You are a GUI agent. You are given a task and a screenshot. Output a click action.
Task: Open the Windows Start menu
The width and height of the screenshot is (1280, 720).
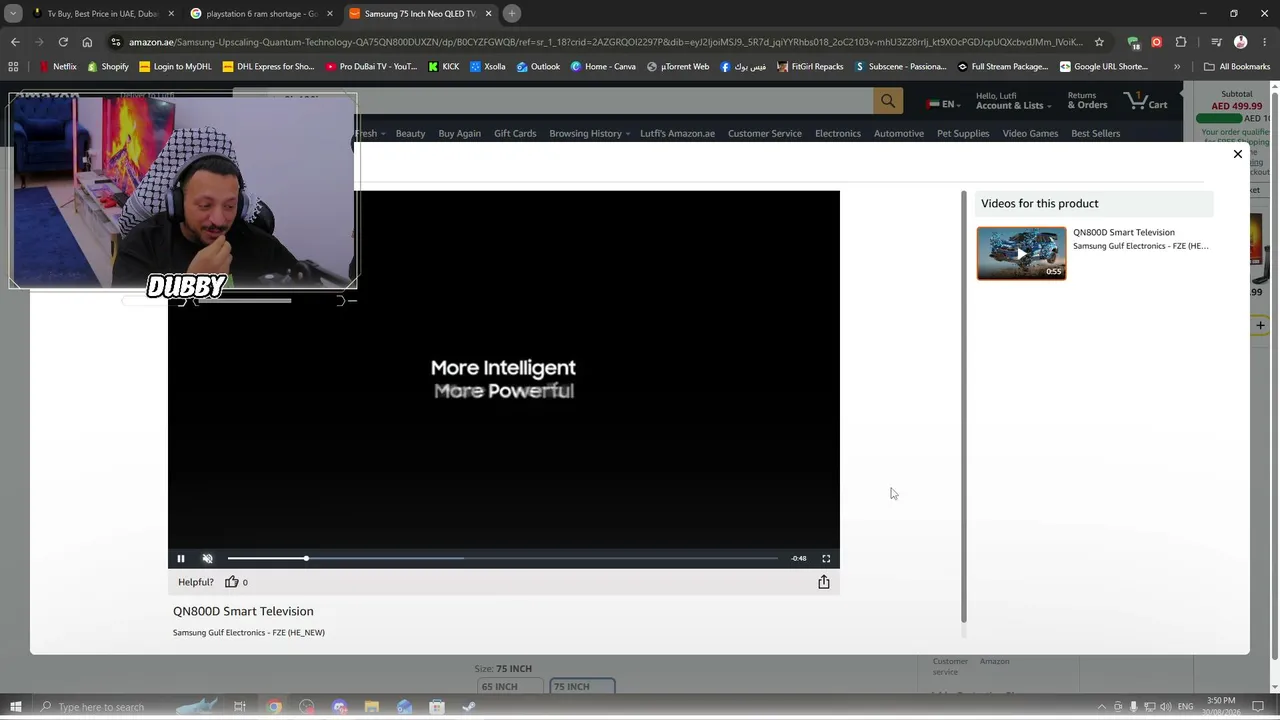[x=15, y=707]
